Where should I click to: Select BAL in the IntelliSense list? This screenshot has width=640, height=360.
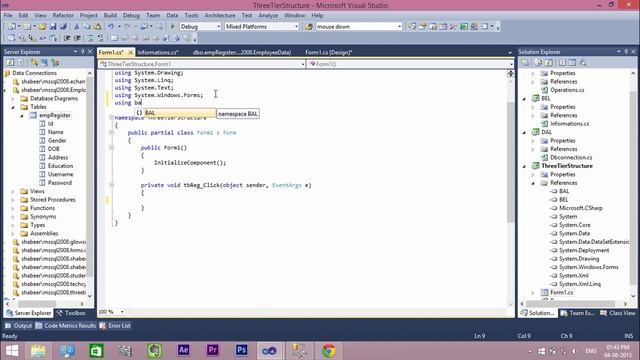pos(176,113)
